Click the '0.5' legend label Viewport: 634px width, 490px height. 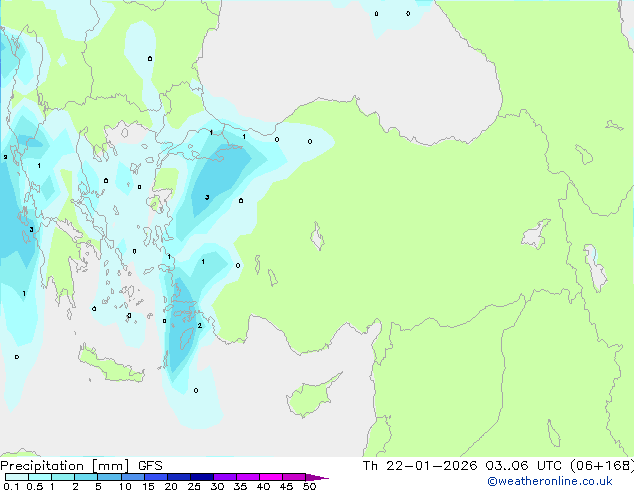click(x=35, y=486)
